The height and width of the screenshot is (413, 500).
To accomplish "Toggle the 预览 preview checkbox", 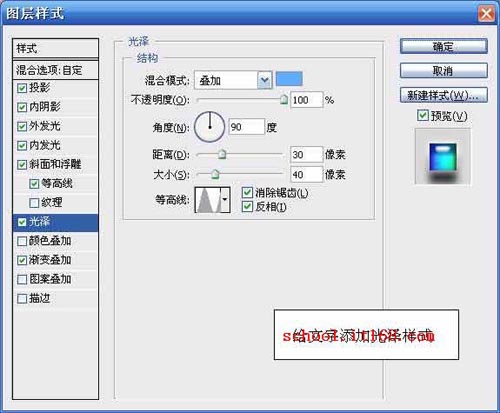I will 423,116.
